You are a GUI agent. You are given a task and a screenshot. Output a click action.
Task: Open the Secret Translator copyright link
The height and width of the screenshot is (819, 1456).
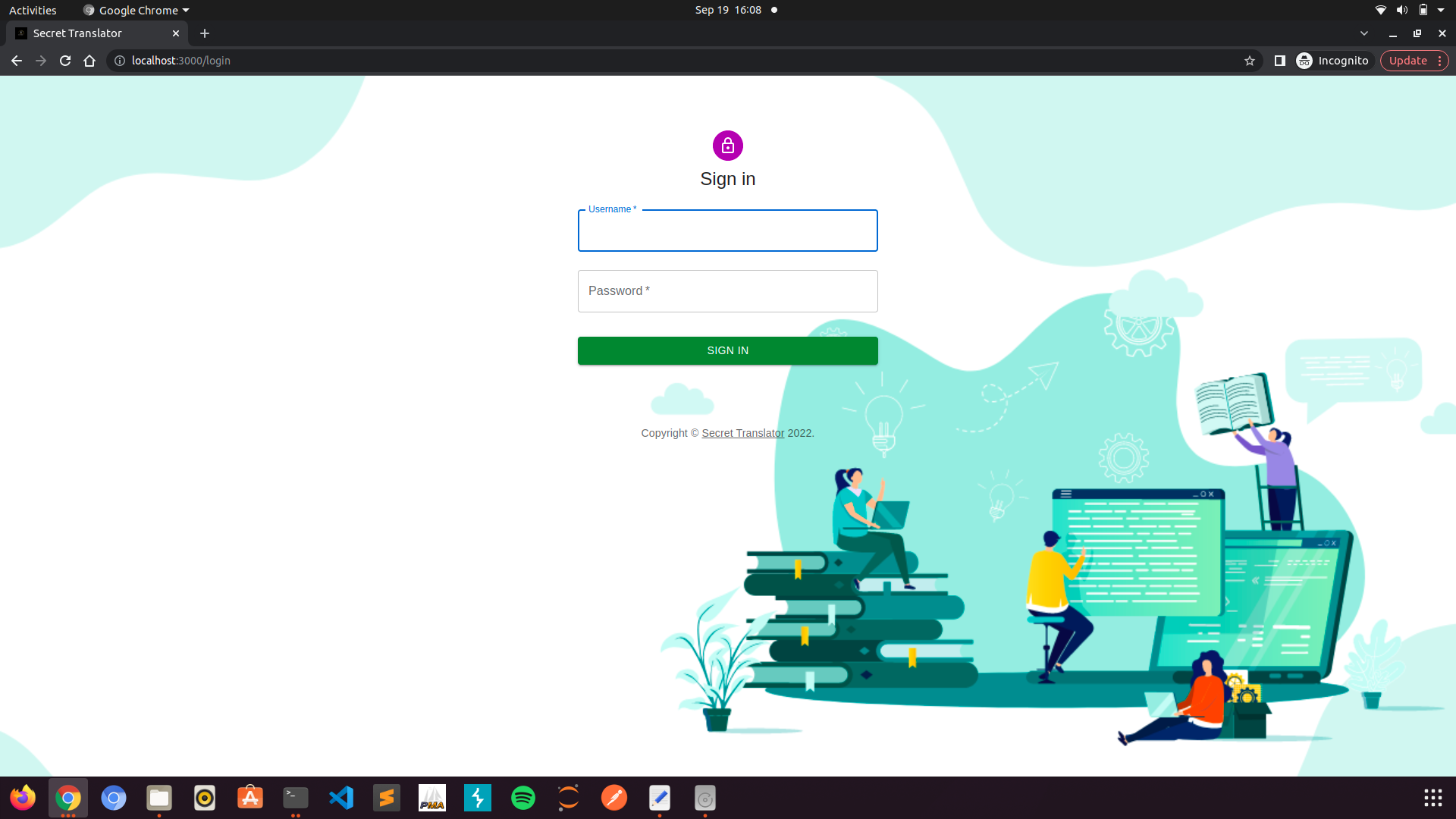(742, 433)
